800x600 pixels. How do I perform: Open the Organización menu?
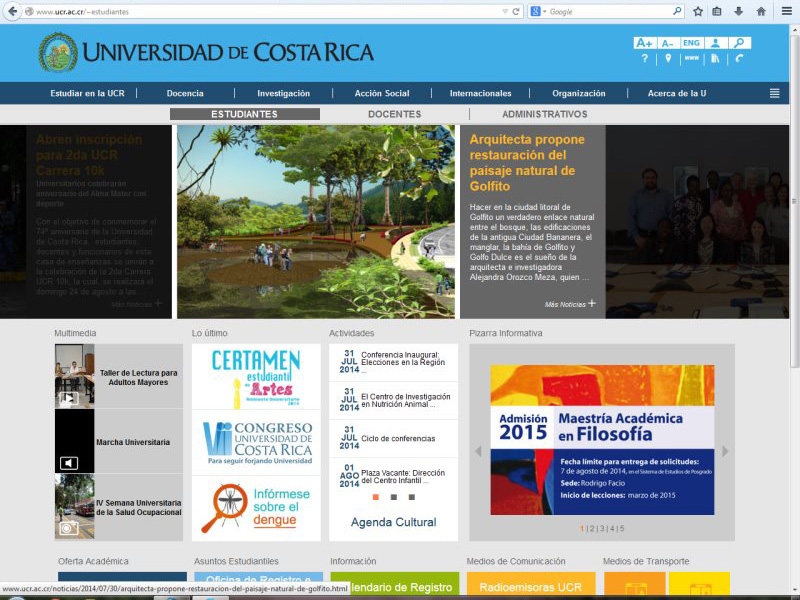(x=579, y=93)
